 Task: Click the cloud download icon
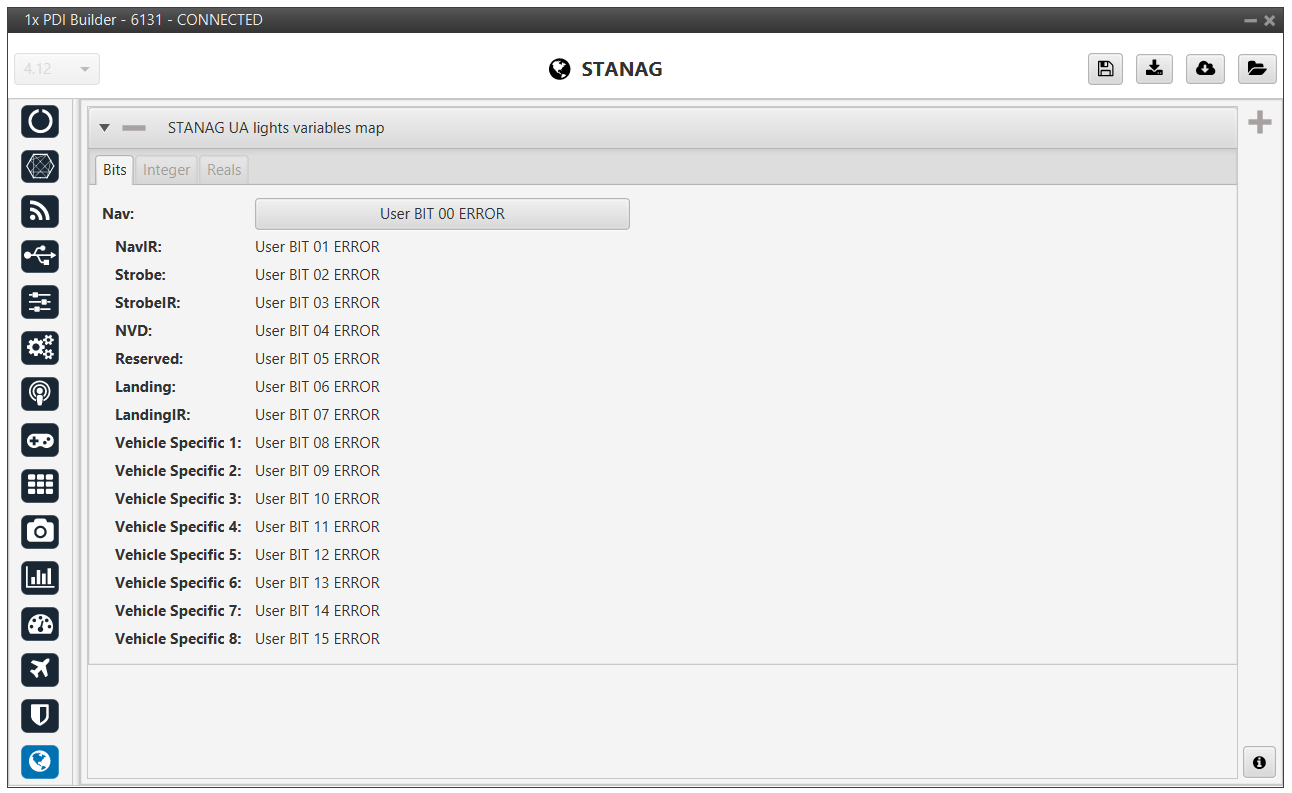click(x=1206, y=68)
